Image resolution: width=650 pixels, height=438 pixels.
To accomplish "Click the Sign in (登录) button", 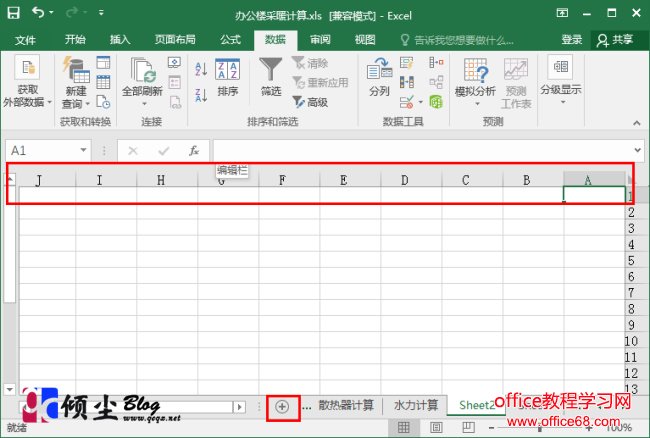I will pos(572,40).
